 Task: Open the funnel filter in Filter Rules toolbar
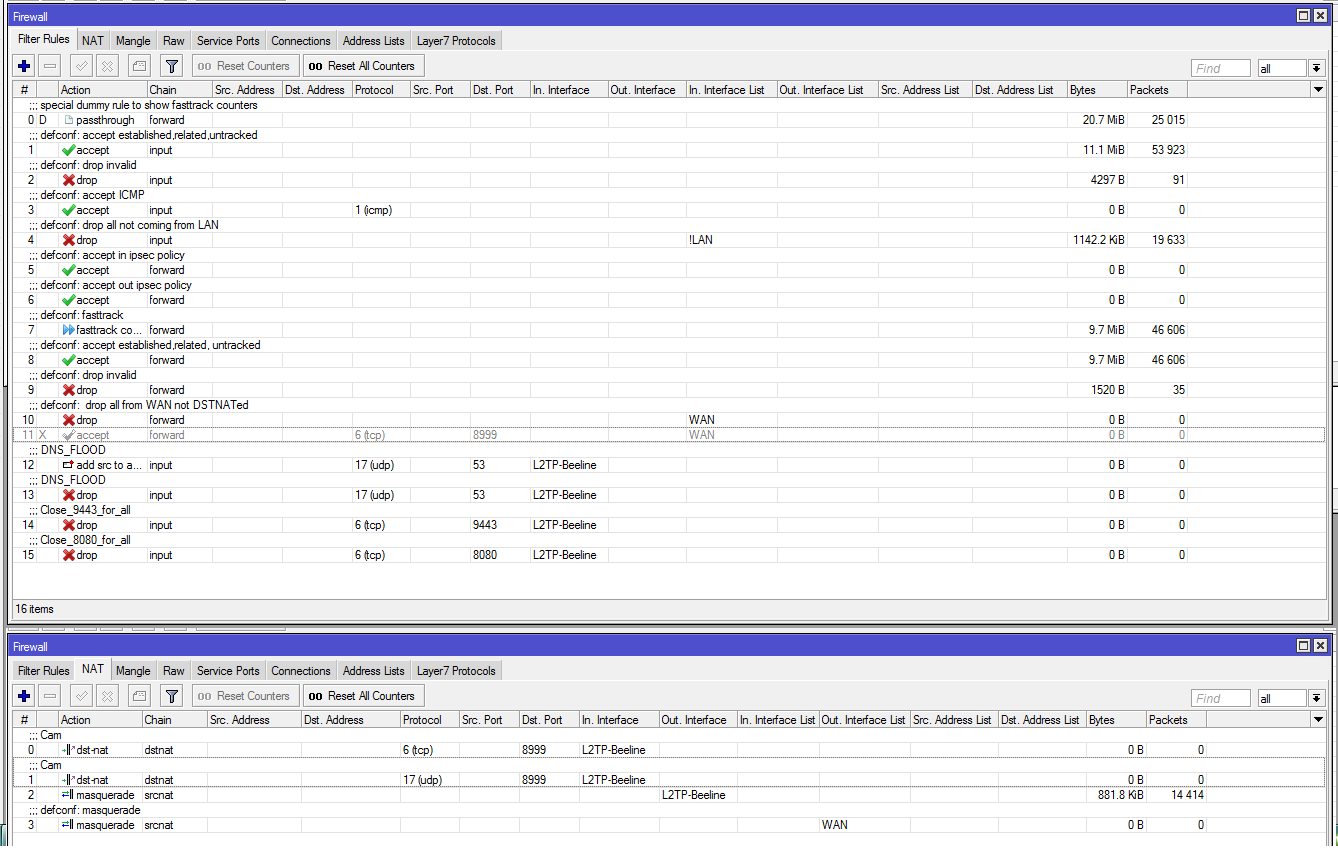click(172, 66)
